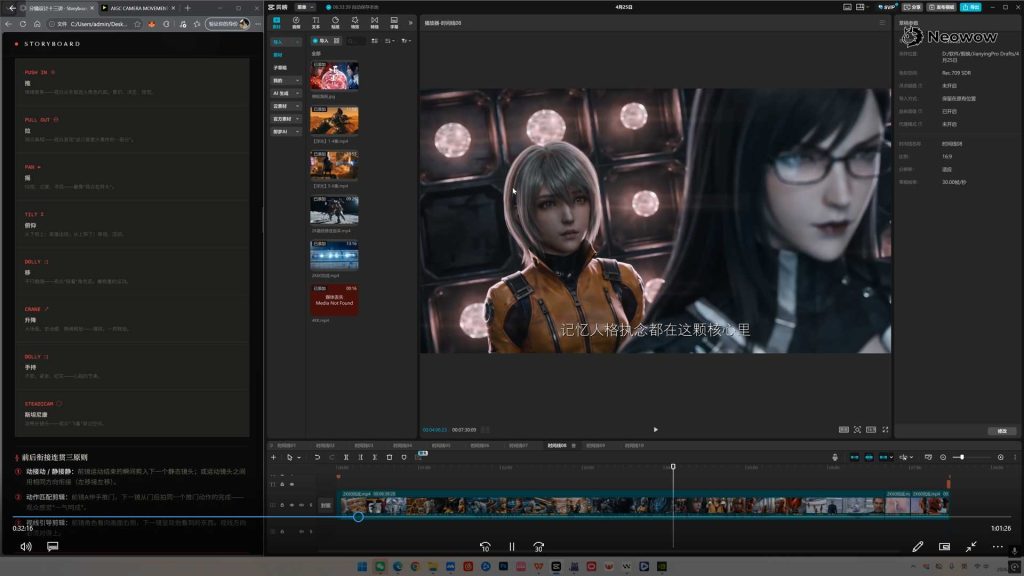Toggle subtitles in the video overlay

(x=53, y=547)
